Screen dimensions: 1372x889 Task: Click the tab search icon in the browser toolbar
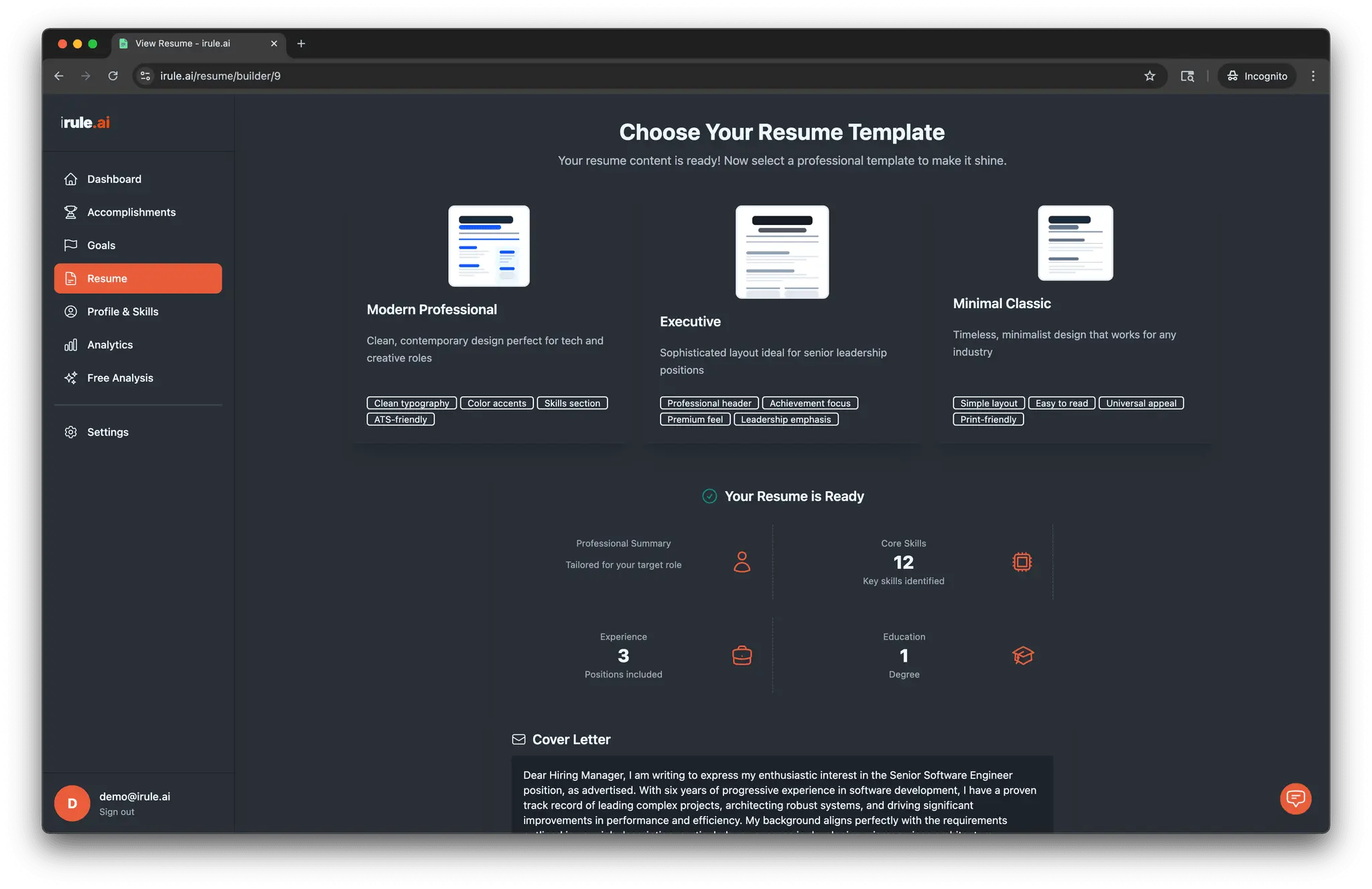tap(1187, 76)
